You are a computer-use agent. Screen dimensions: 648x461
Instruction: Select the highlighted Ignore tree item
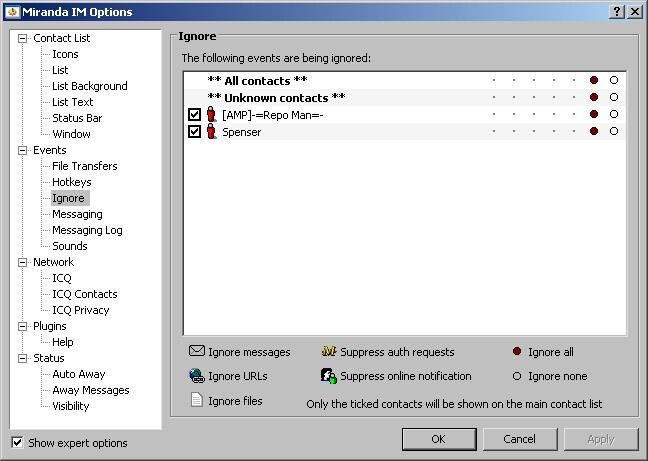(69, 198)
